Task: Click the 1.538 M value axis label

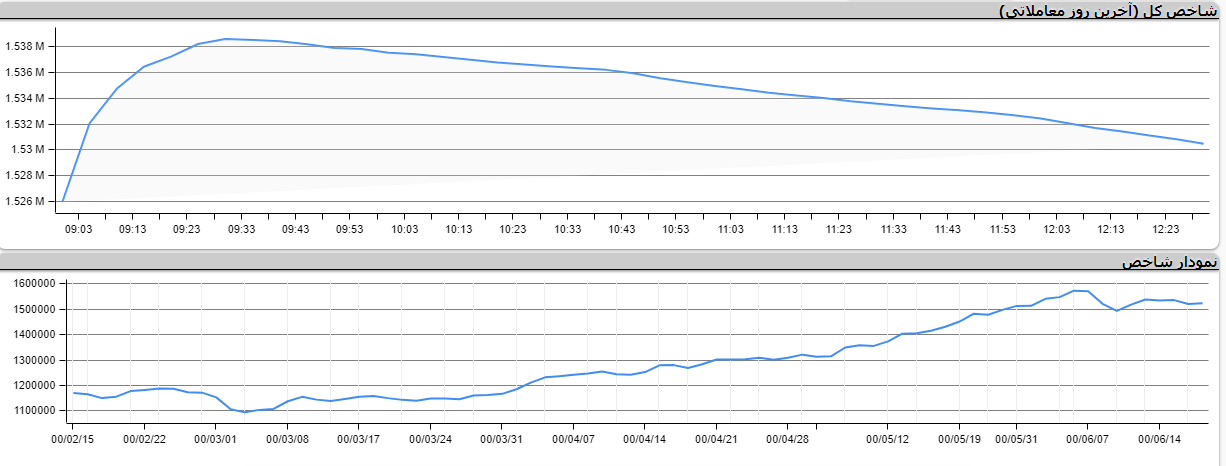Action: 26,47
